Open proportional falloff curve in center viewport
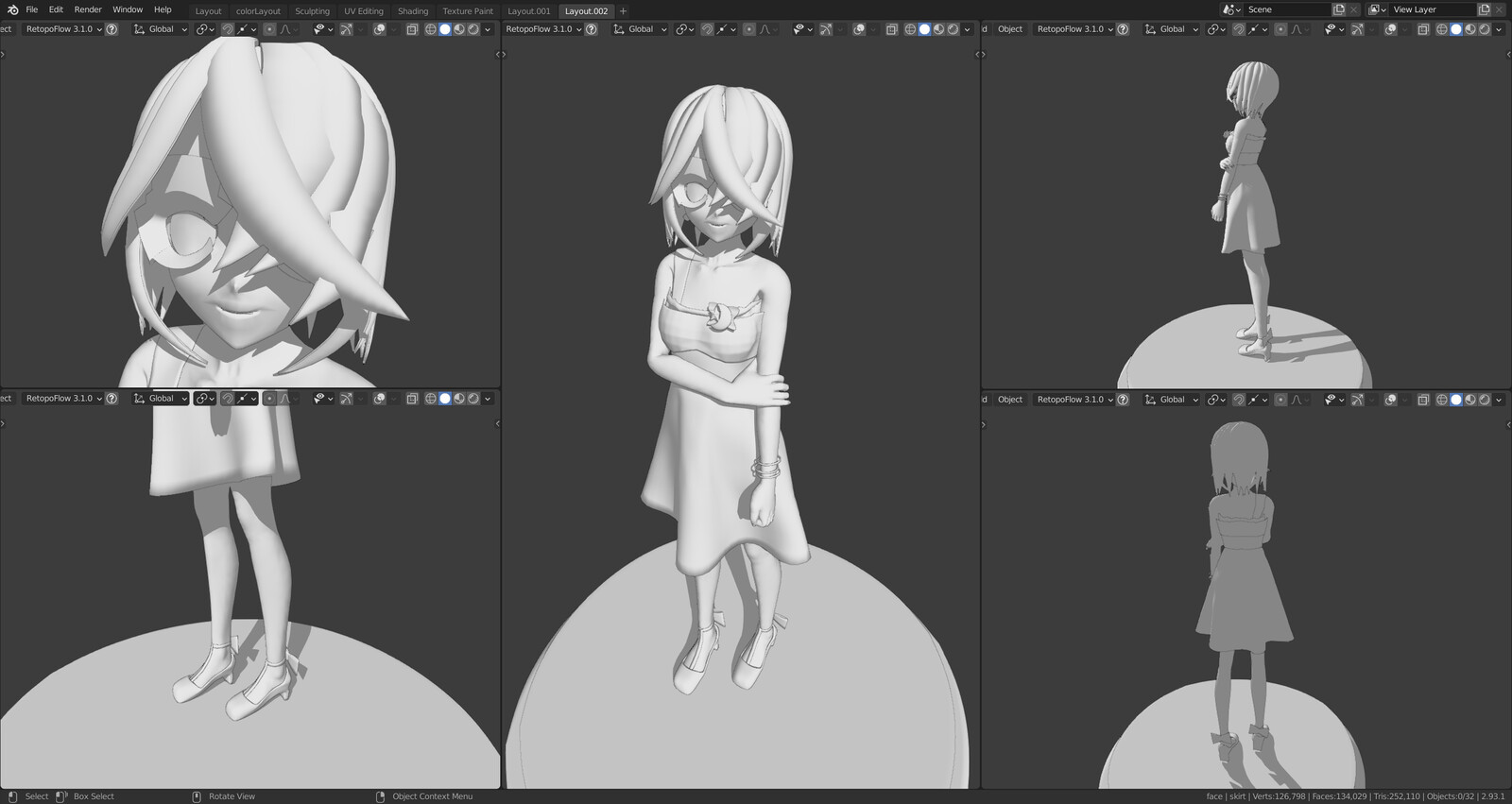 pos(766,29)
